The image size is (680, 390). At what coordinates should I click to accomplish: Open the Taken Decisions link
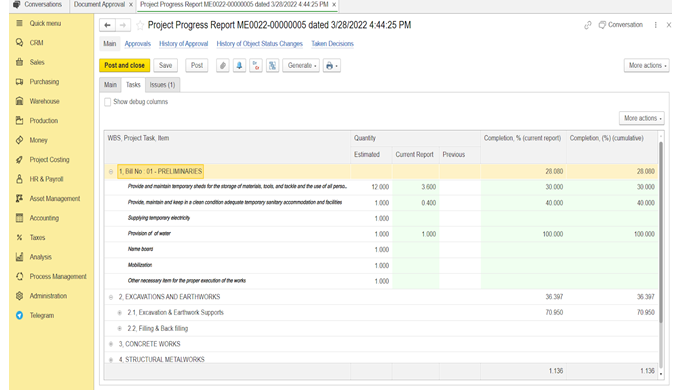(x=332, y=44)
